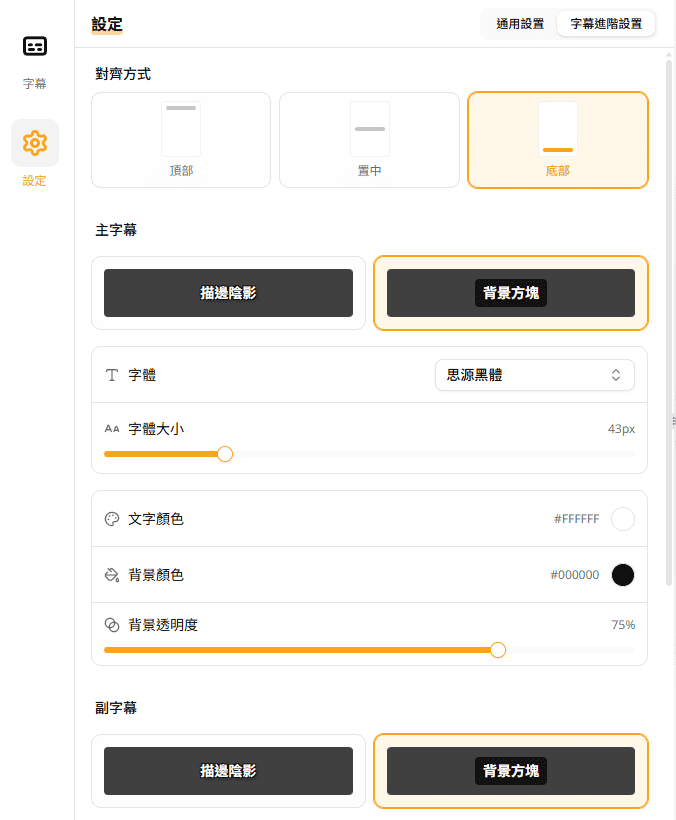Click the 背景透明度 opacity icon
Screen dimensions: 676x820
click(112, 625)
